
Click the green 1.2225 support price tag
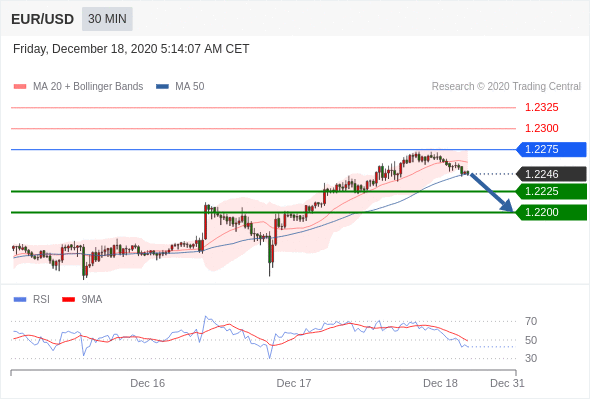click(x=552, y=192)
